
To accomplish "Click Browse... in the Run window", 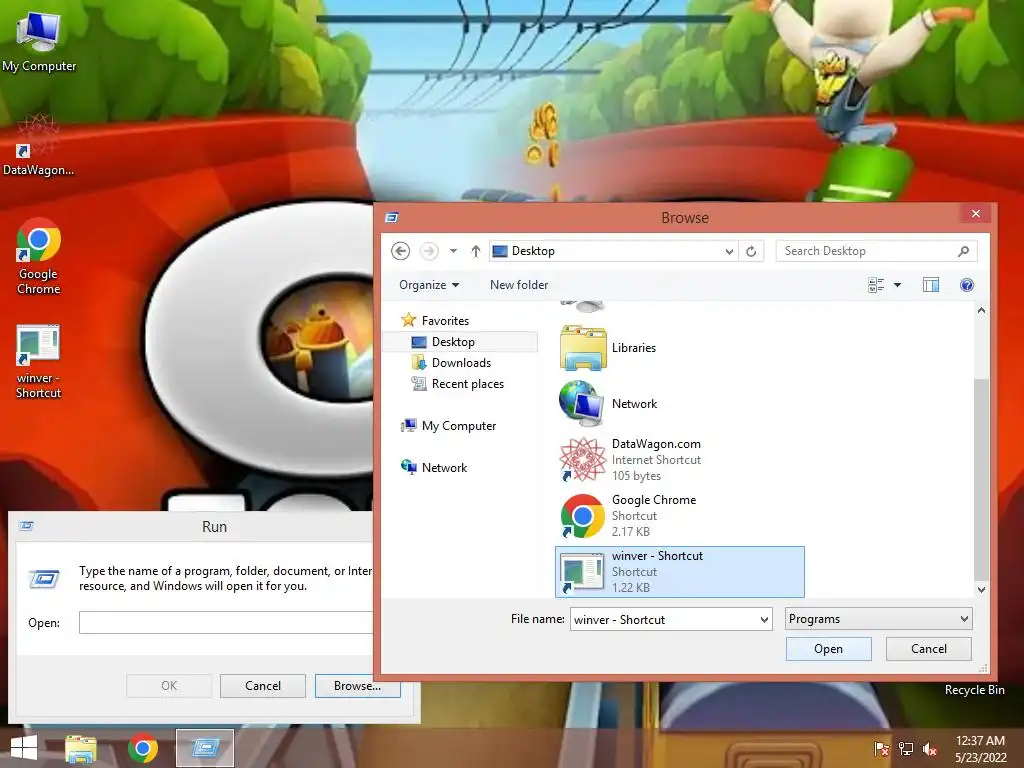I will point(357,686).
